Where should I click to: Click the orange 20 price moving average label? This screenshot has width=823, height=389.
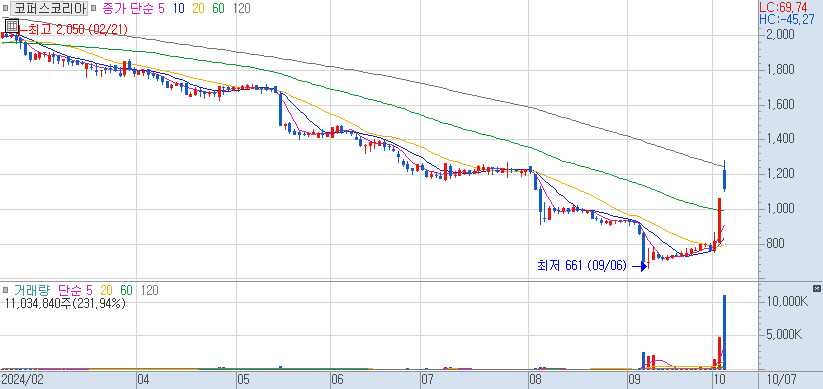[x=199, y=8]
